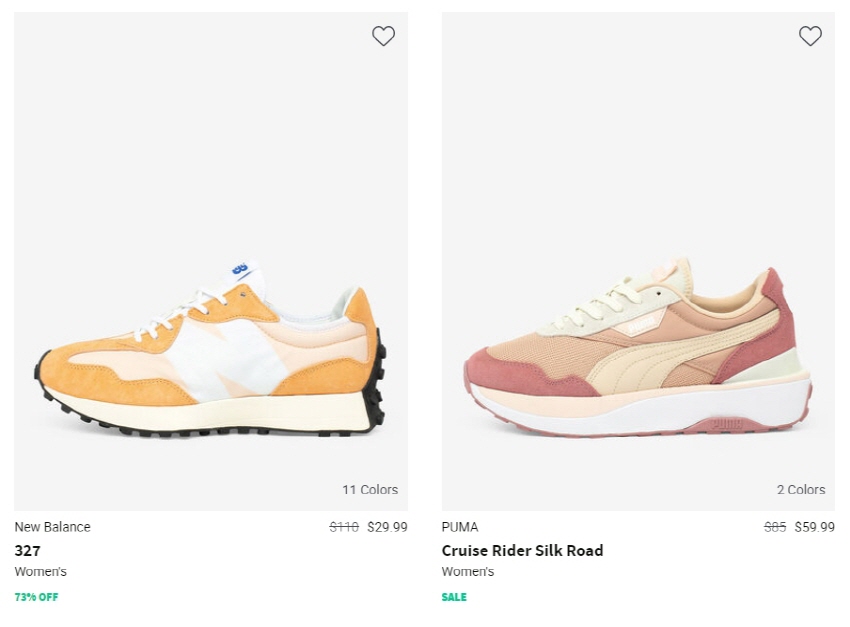Click the 73% OFF badge
Viewport: 850px width, 627px height.
pyautogui.click(x=36, y=597)
